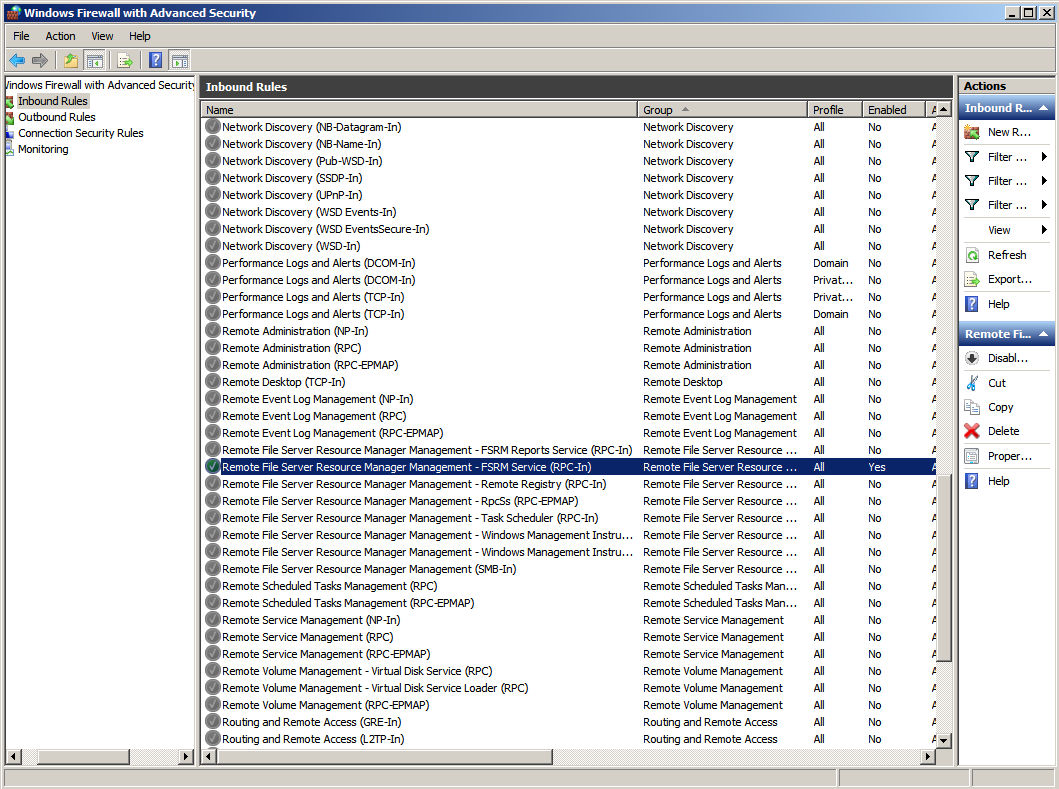Select Connection Security Rules in tree
The image size is (1059, 789).
point(80,133)
